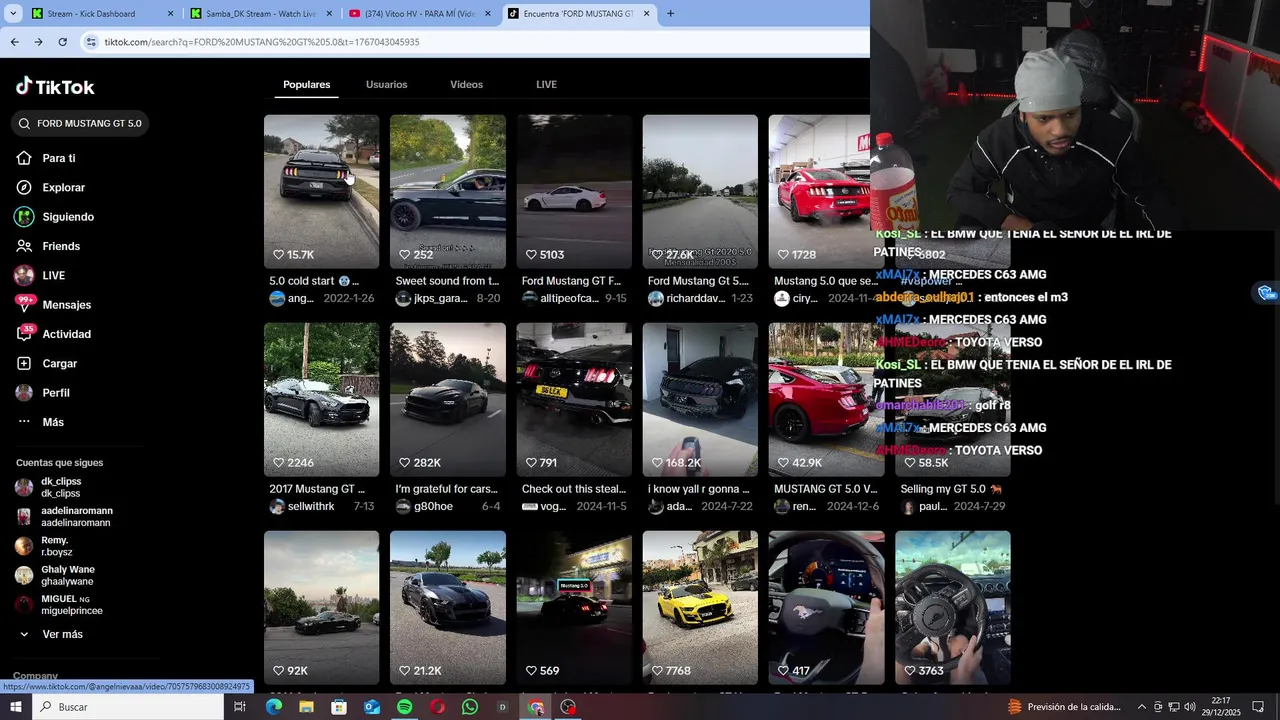The image size is (1280, 720).
Task: Open Más options in sidebar
Action: (41, 422)
